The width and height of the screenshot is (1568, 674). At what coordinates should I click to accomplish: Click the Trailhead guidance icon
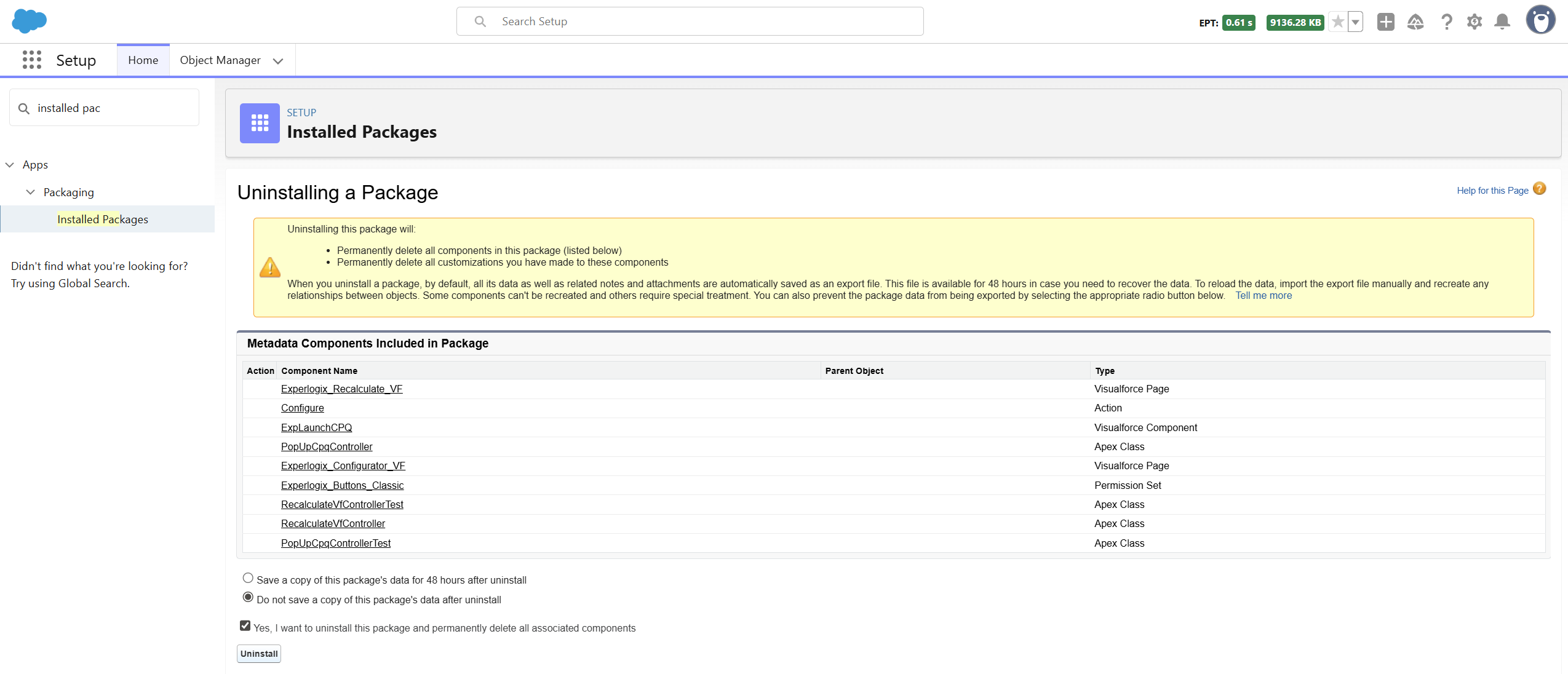click(x=1415, y=22)
